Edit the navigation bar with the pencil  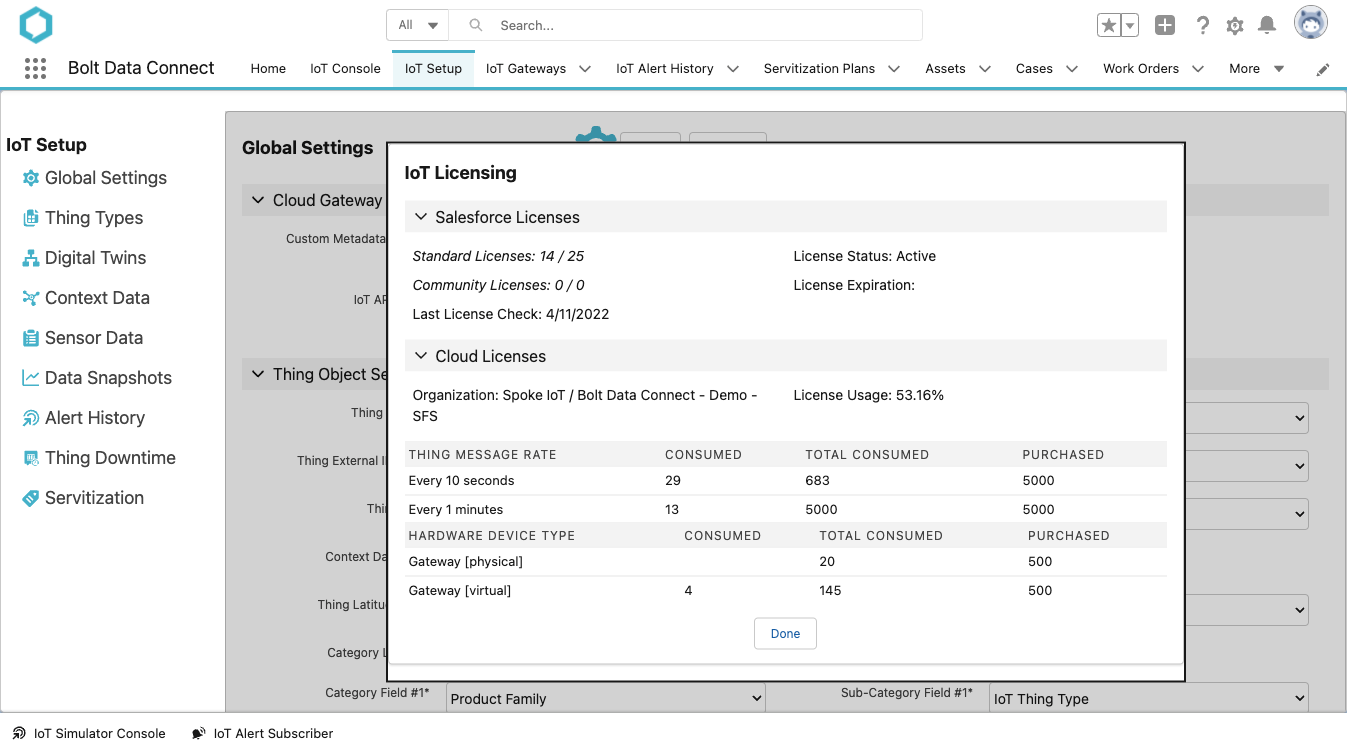(1323, 69)
